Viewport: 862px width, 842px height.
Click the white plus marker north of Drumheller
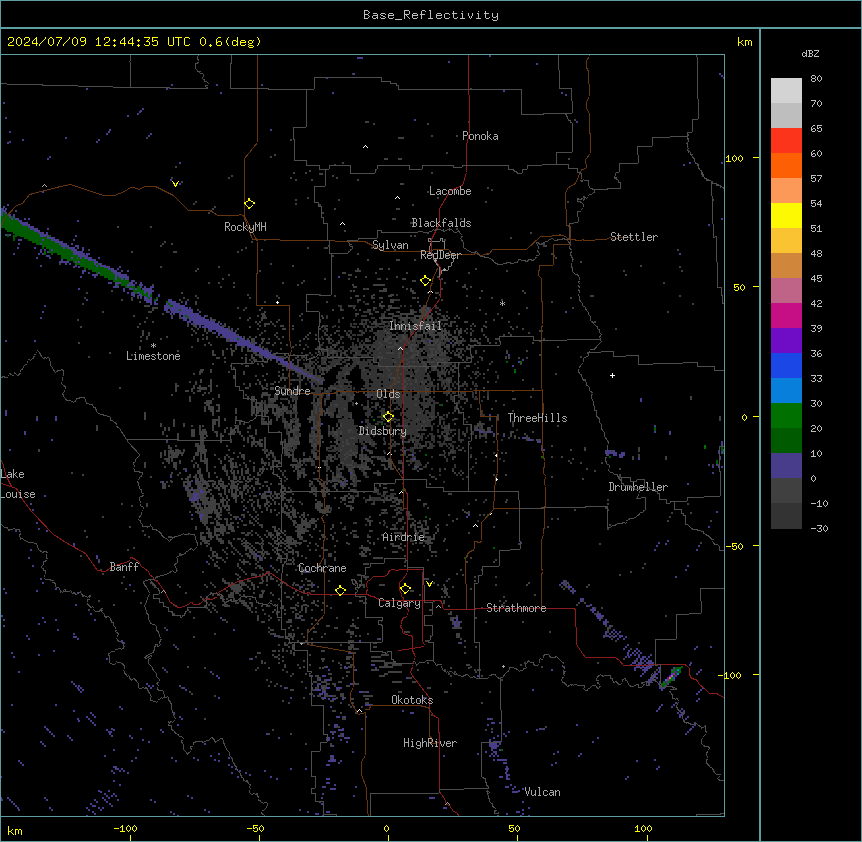612,375
